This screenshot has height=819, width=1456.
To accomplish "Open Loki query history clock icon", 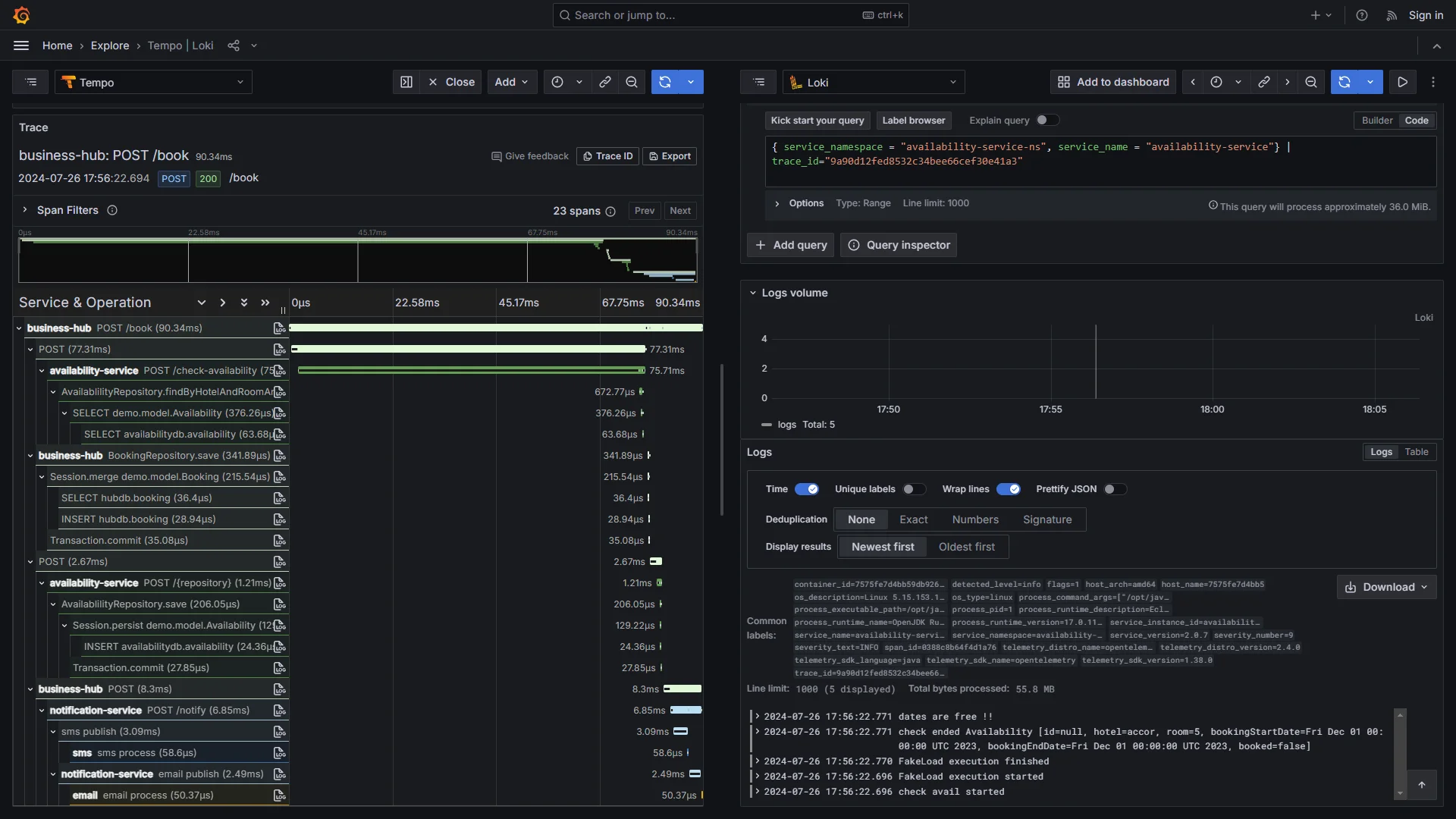I will pyautogui.click(x=1216, y=82).
